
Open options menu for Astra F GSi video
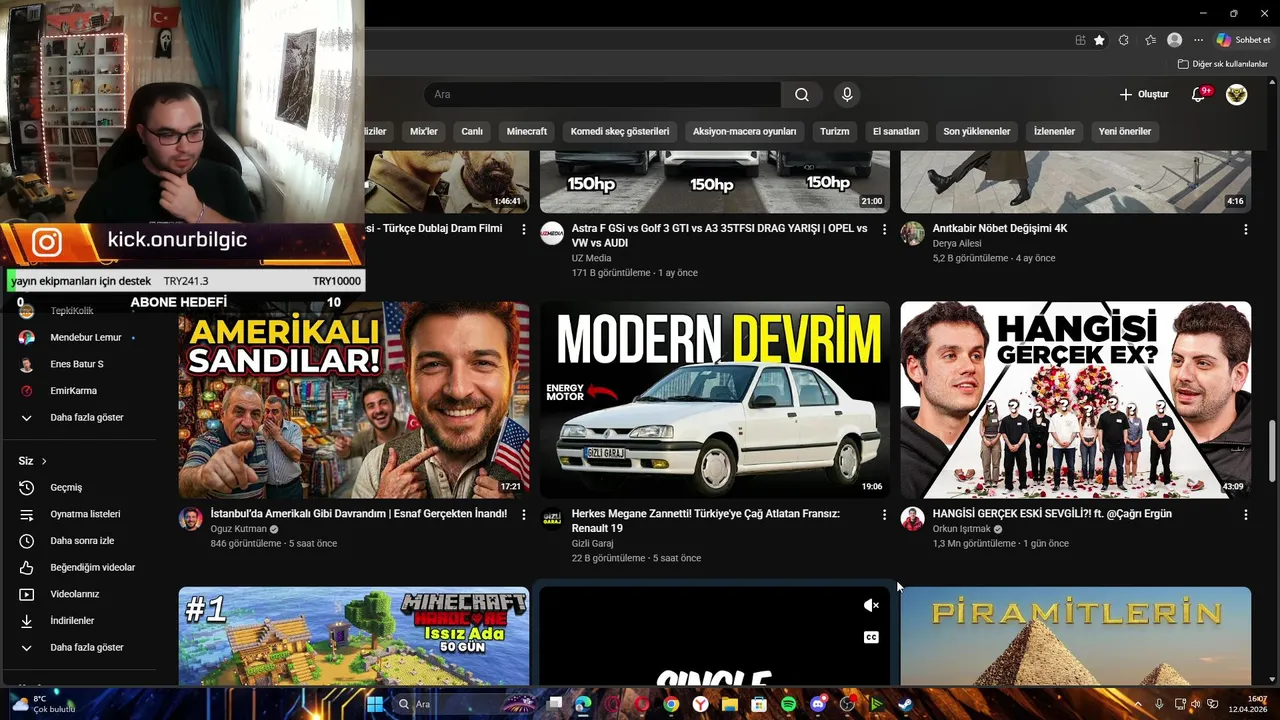(x=884, y=229)
